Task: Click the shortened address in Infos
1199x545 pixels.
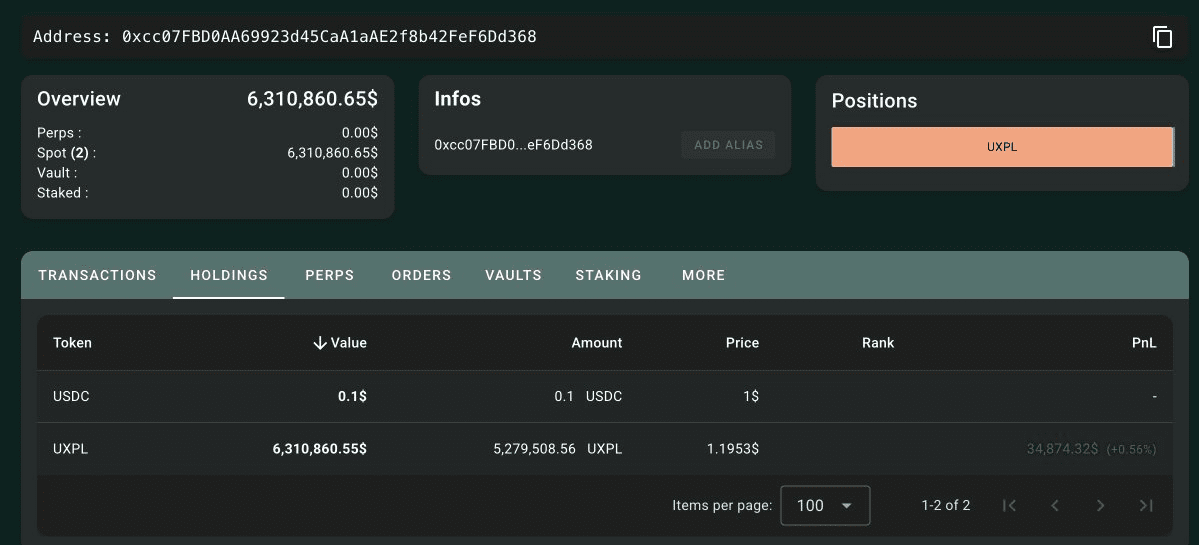Action: pyautogui.click(x=513, y=144)
